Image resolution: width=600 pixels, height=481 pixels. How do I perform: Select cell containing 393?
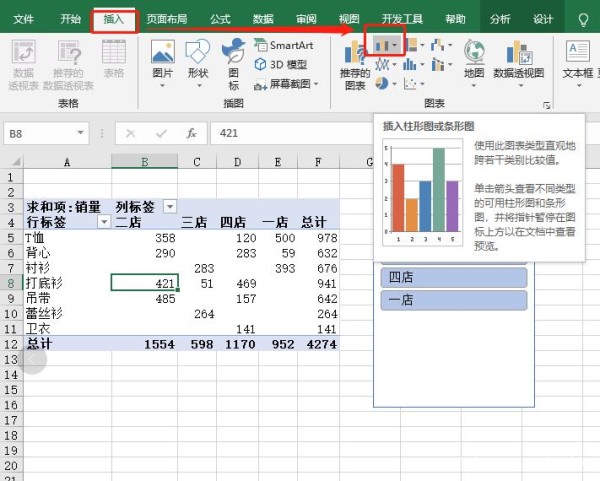(x=278, y=268)
